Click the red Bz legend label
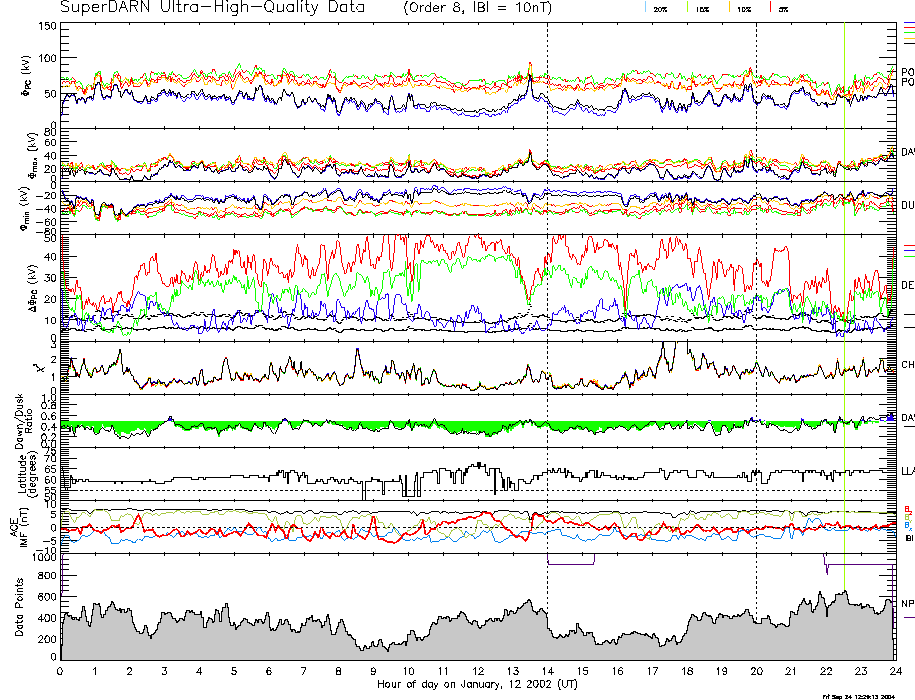Viewport: 915px width, 700px height. pyautogui.click(x=906, y=509)
